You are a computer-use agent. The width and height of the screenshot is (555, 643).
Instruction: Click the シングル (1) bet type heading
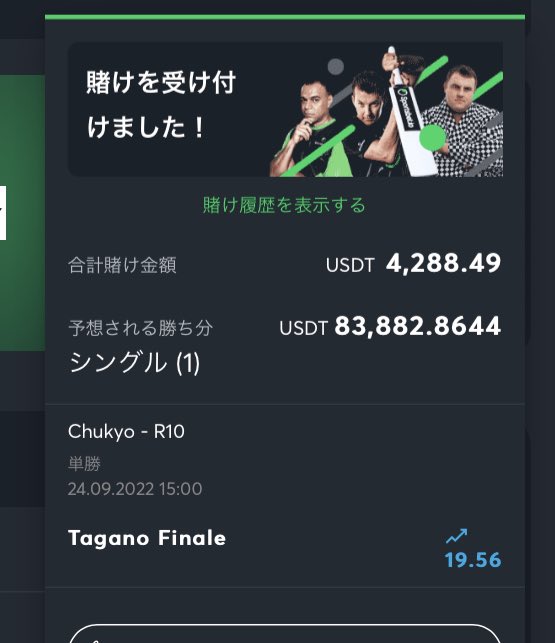135,363
